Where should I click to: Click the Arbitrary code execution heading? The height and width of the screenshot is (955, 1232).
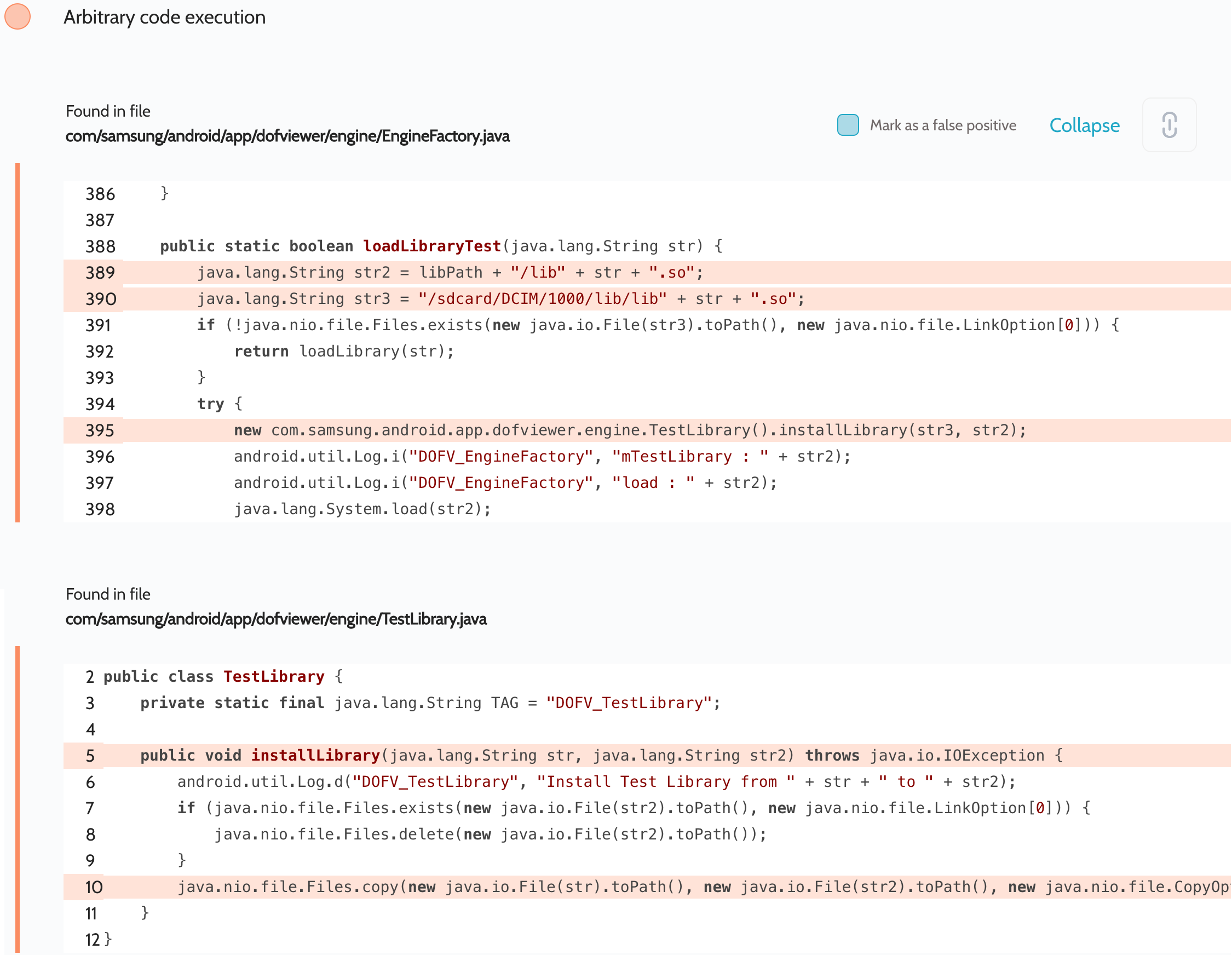pyautogui.click(x=164, y=17)
